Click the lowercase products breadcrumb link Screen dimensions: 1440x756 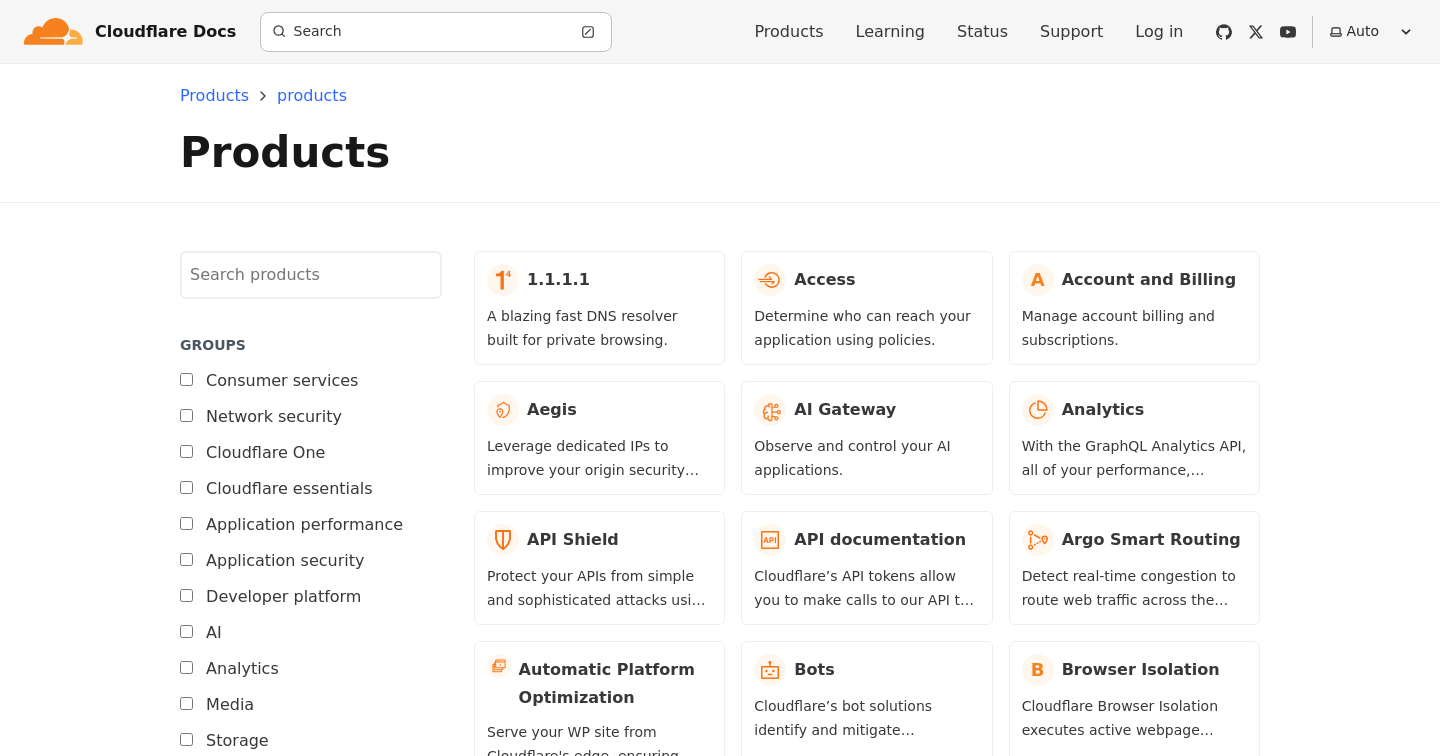coord(312,96)
